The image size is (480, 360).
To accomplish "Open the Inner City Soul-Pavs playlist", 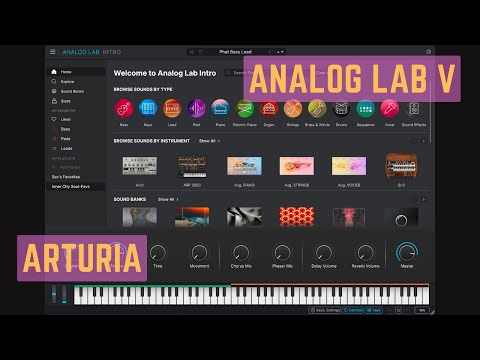I will (x=76, y=187).
